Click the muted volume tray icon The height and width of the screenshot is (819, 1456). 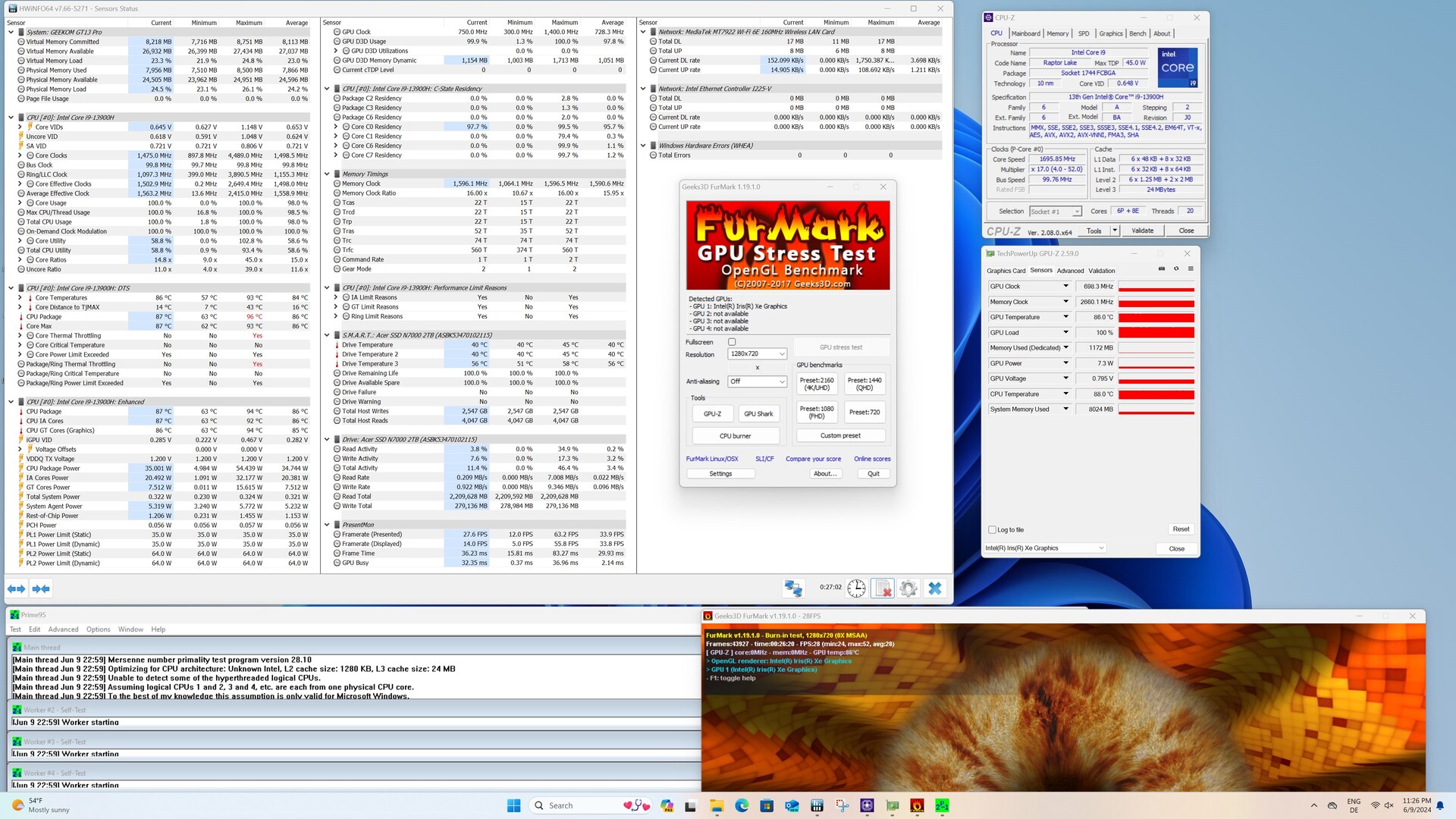click(x=1389, y=805)
